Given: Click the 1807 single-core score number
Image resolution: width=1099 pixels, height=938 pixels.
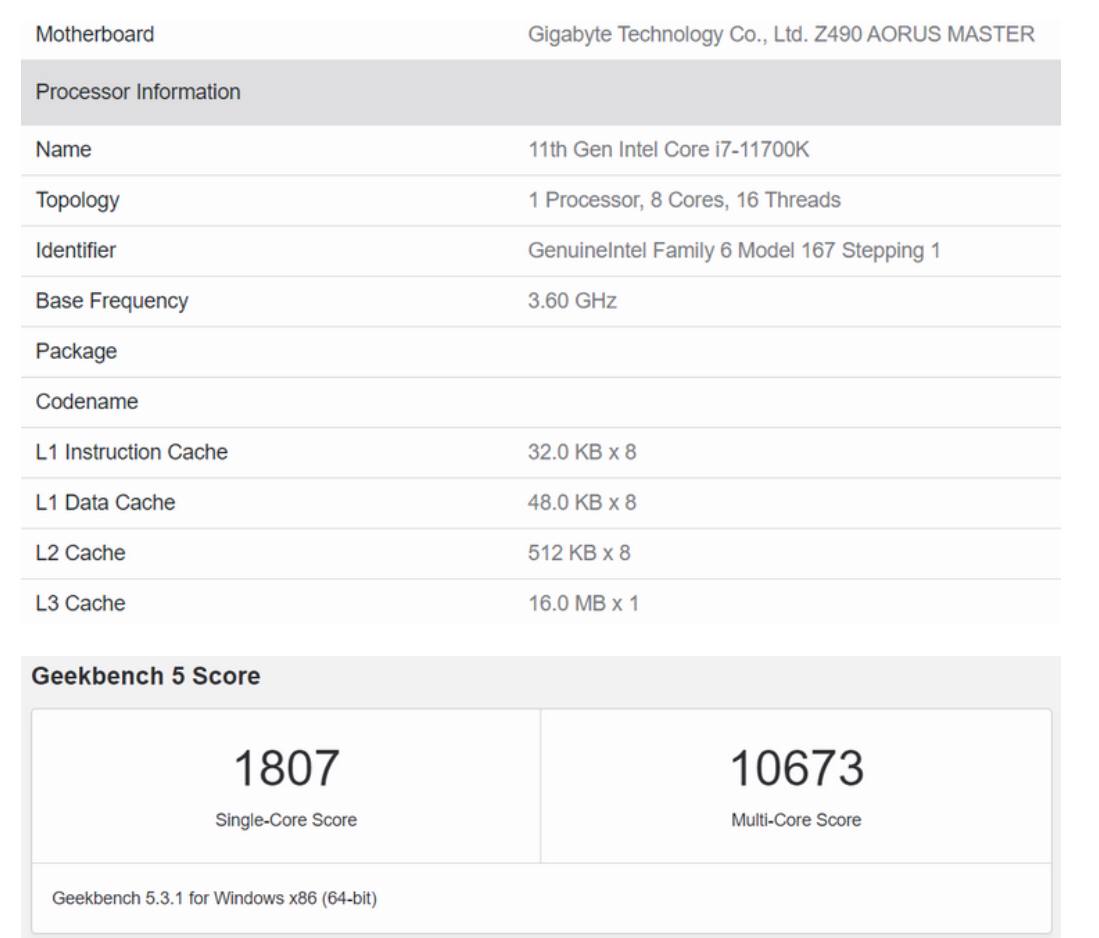Looking at the screenshot, I should click(x=286, y=768).
